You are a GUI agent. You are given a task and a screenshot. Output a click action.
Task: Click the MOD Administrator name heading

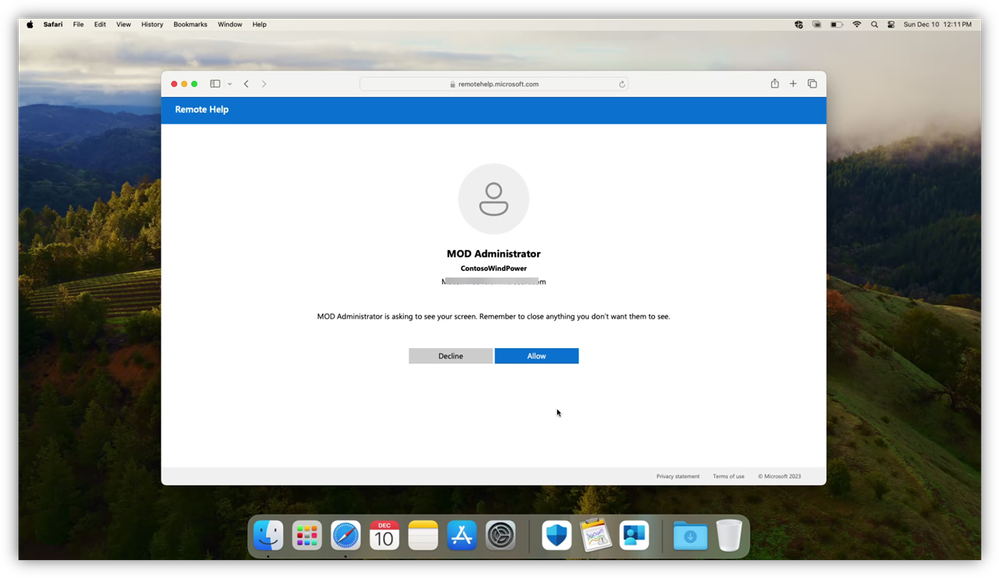[494, 254]
